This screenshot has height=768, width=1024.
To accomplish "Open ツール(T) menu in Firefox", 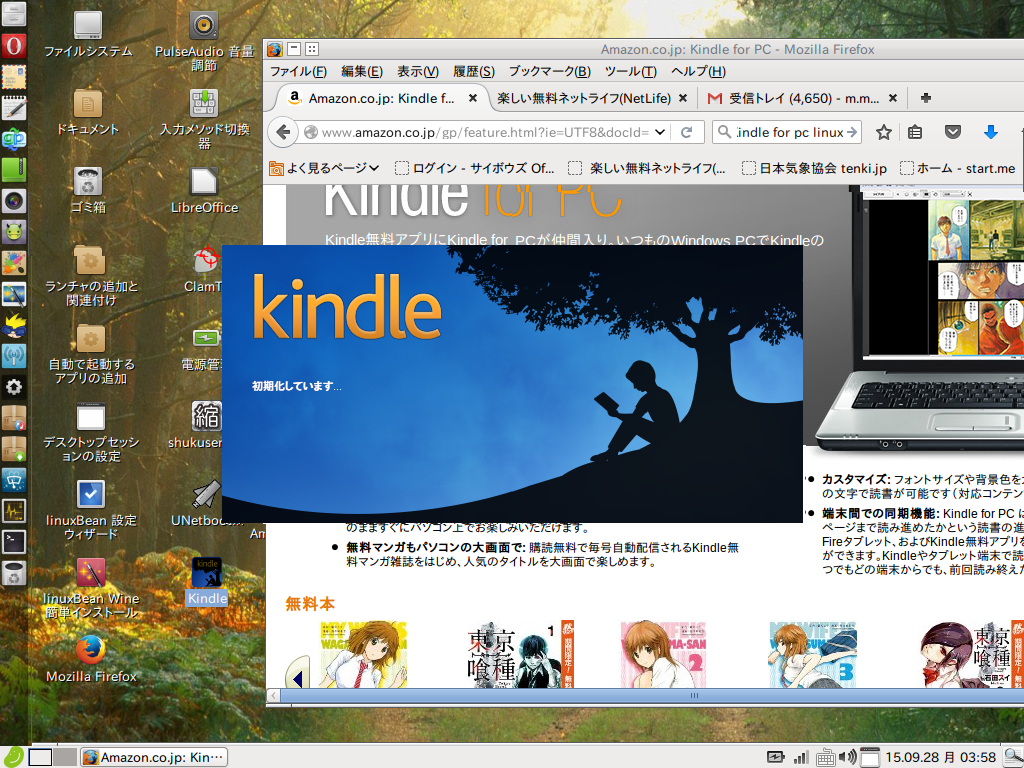I will 630,71.
